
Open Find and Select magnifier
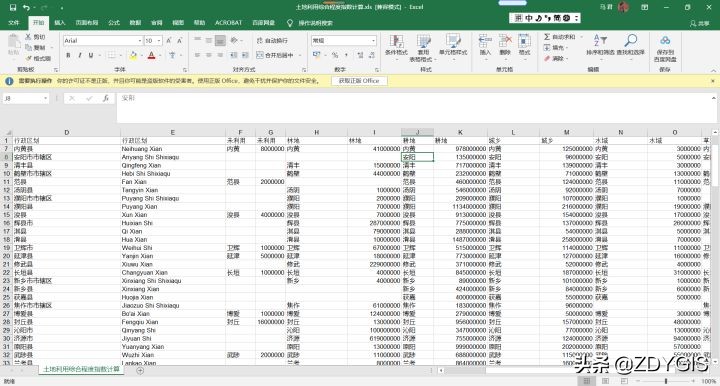[x=630, y=45]
